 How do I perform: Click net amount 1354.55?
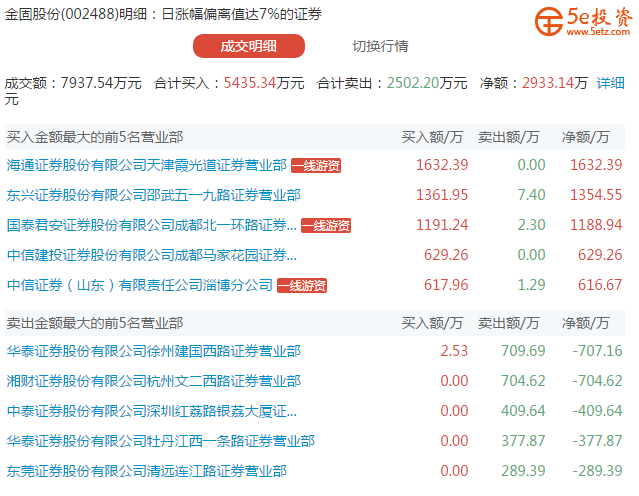click(596, 195)
